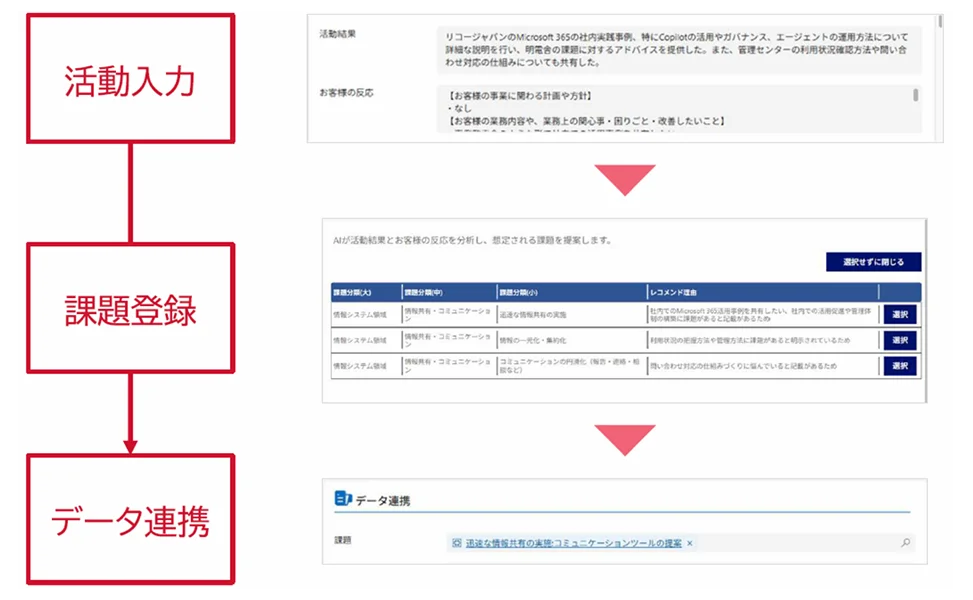Select 選択 for the コミュニケーションの円滑化 row

[898, 366]
